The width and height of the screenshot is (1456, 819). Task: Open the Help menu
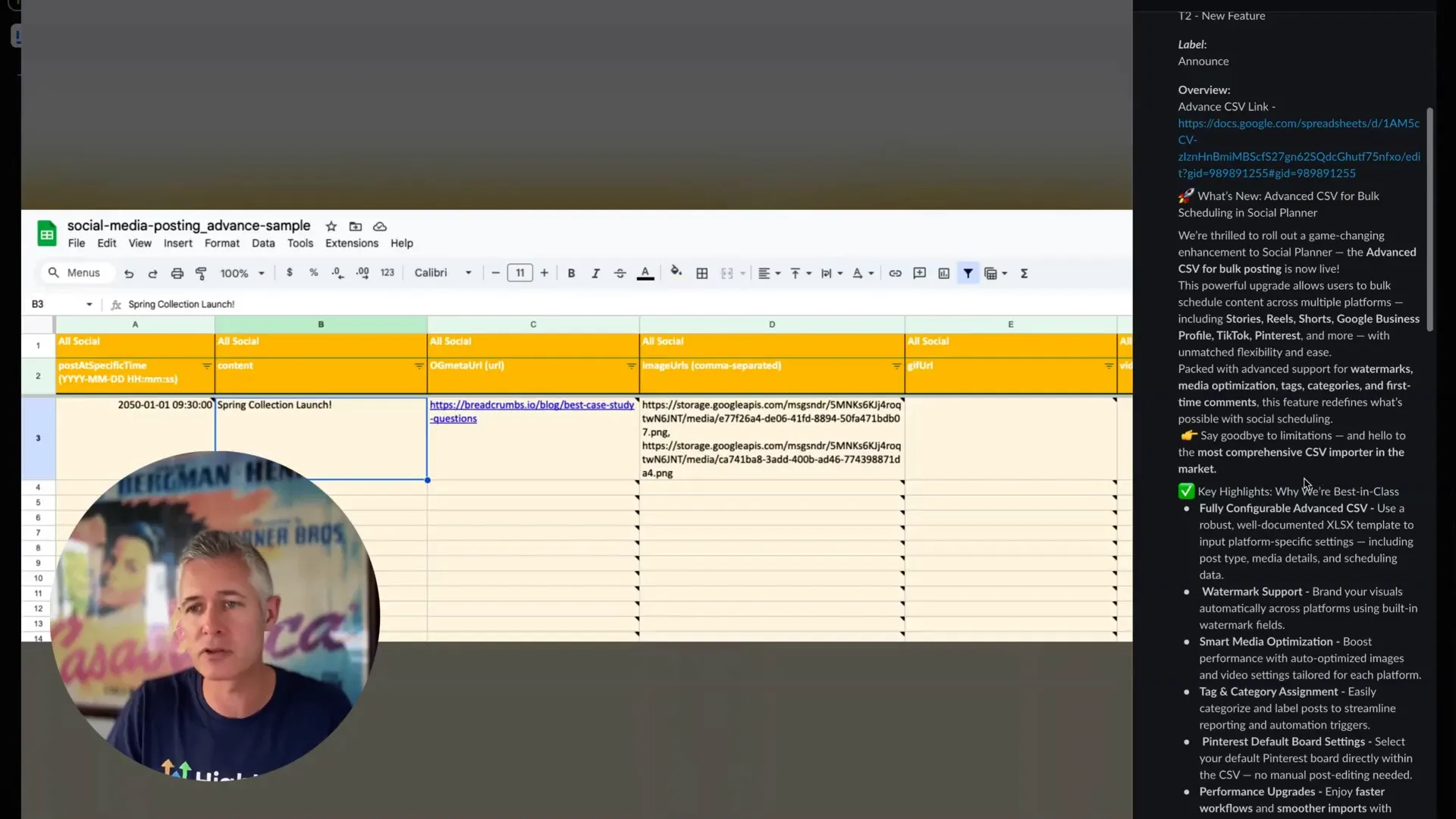402,243
